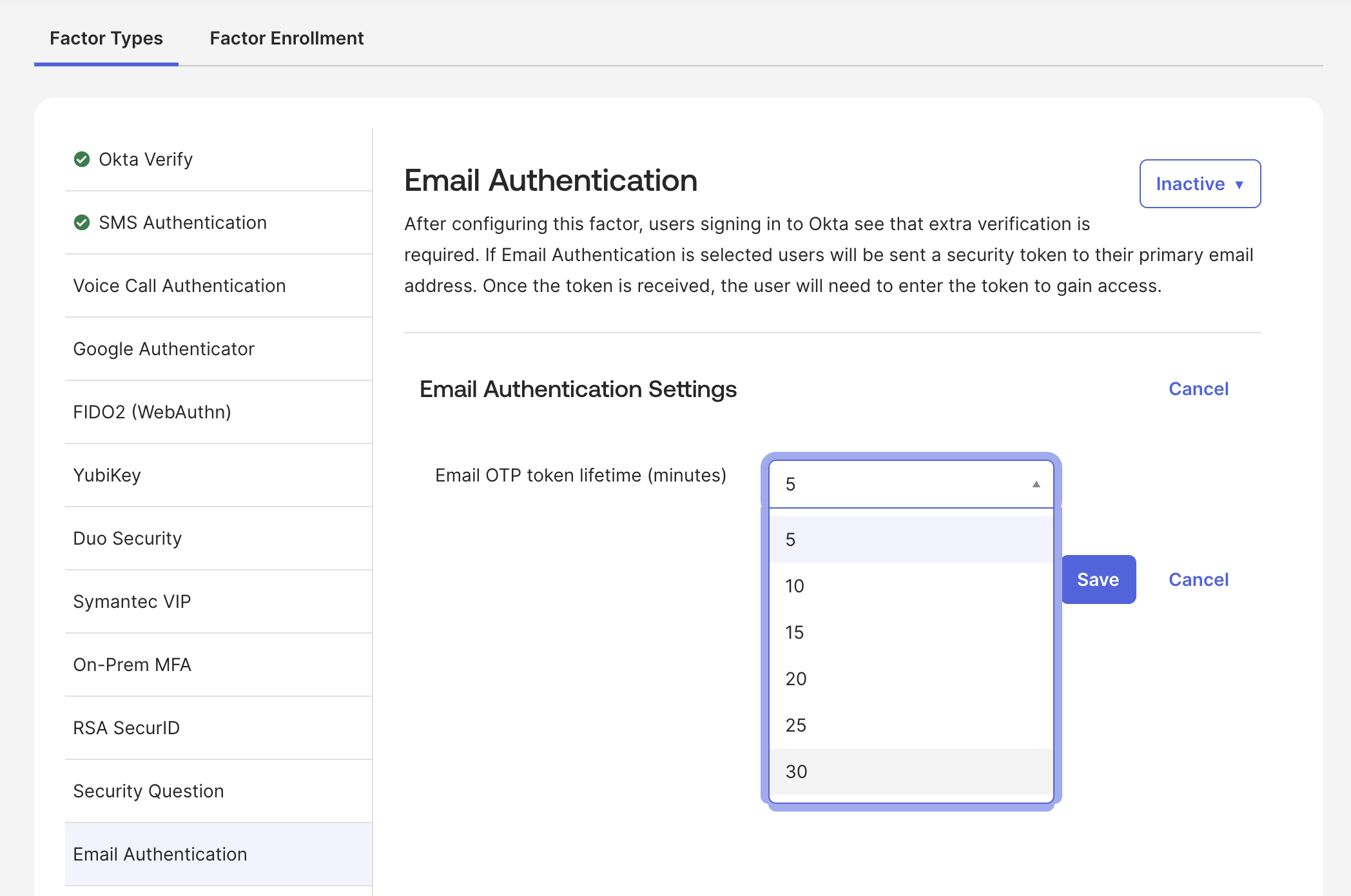
Task: Click Cancel beside Email Authentication Settings
Action: pos(1198,389)
